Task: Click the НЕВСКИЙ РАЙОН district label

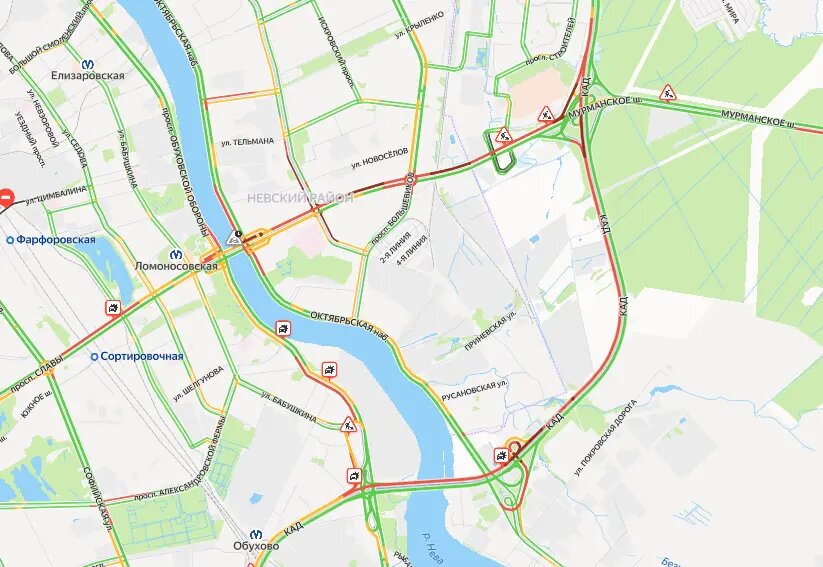Action: (300, 198)
